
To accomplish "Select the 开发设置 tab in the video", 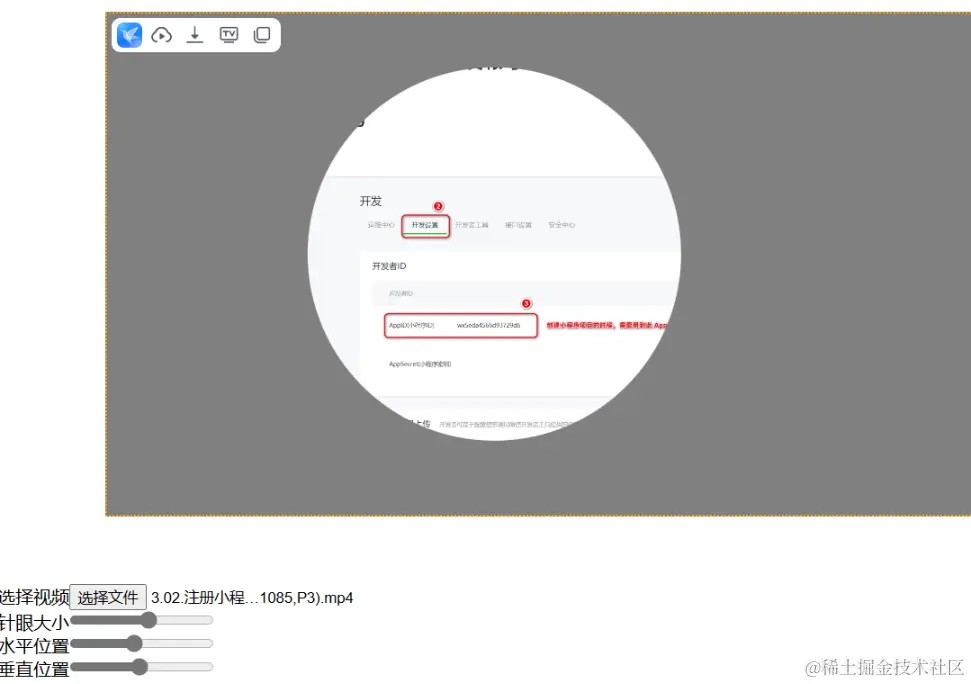I will click(x=425, y=225).
